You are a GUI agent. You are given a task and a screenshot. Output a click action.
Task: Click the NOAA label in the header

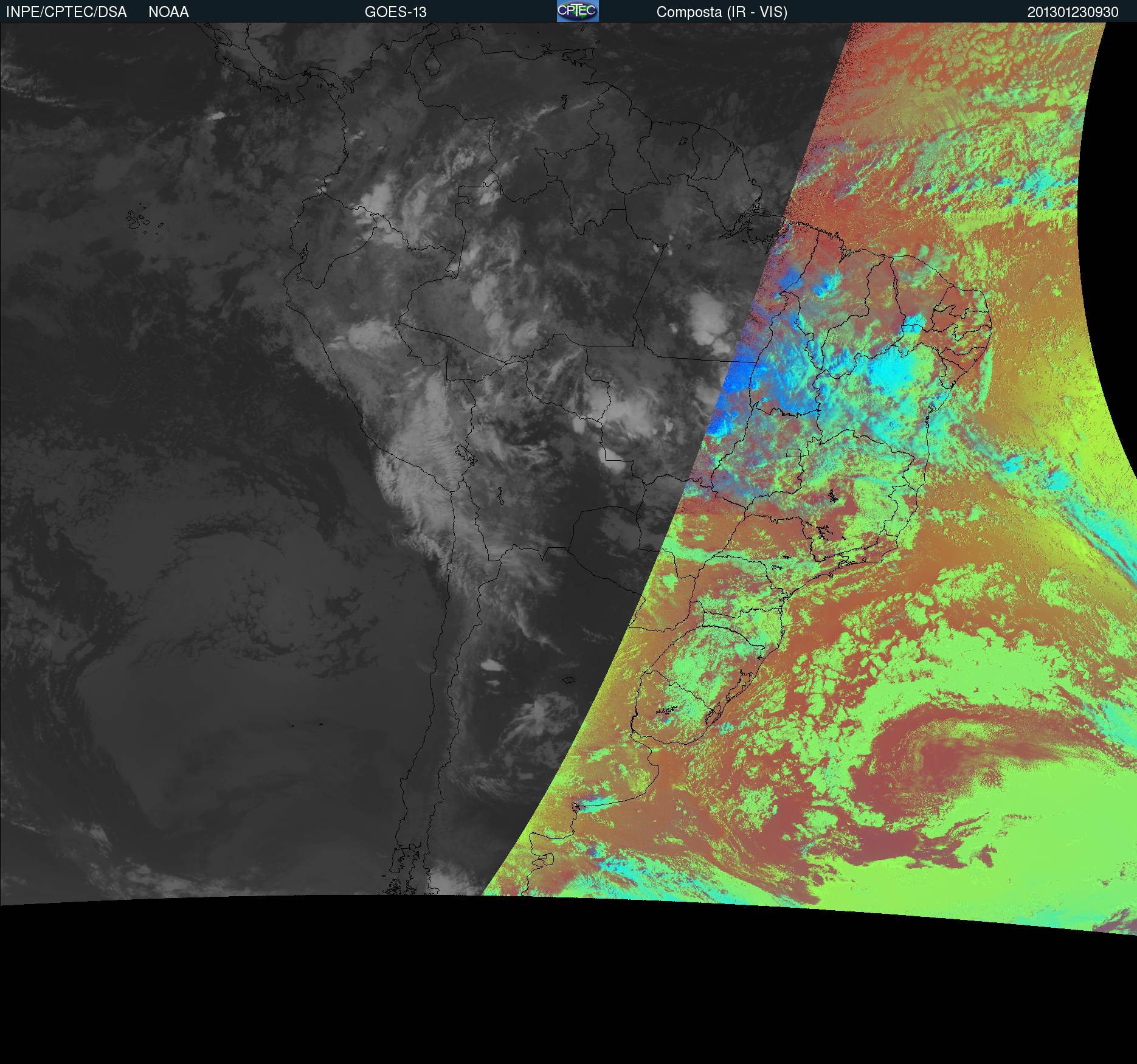[x=168, y=12]
